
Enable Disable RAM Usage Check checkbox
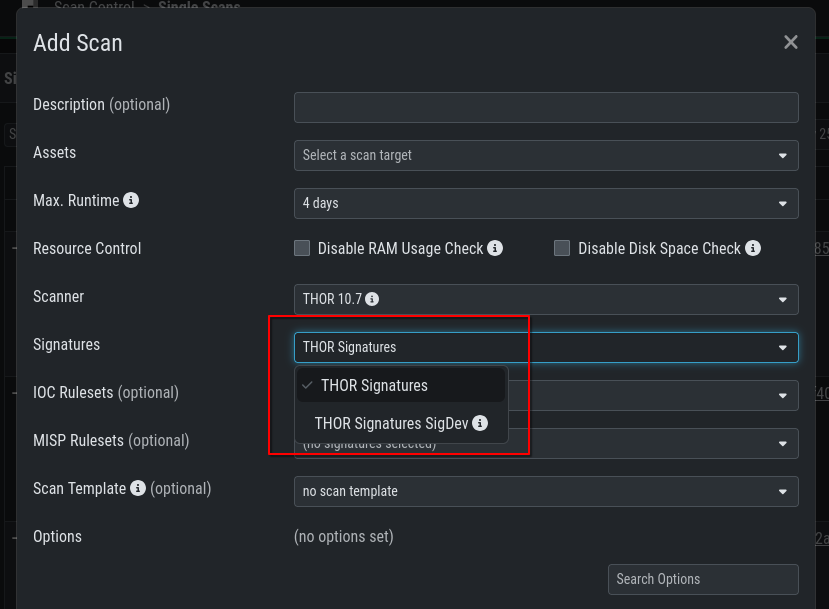(302, 248)
